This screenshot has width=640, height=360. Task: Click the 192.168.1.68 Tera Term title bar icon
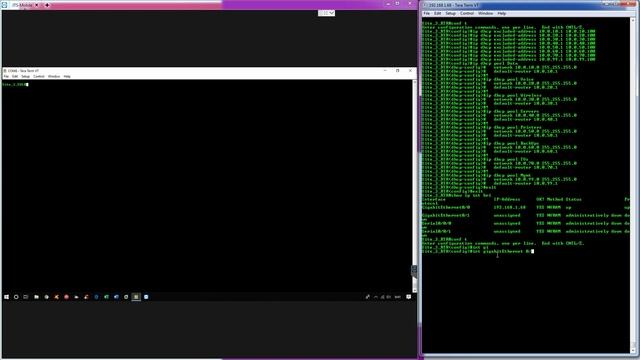tap(425, 5)
